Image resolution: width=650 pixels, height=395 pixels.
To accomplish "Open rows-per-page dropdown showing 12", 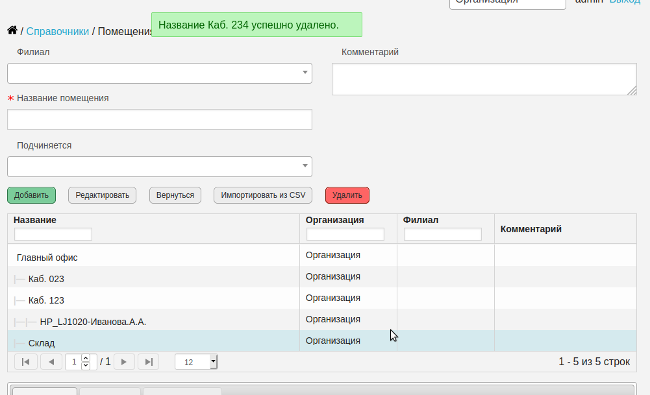I will click(x=196, y=362).
